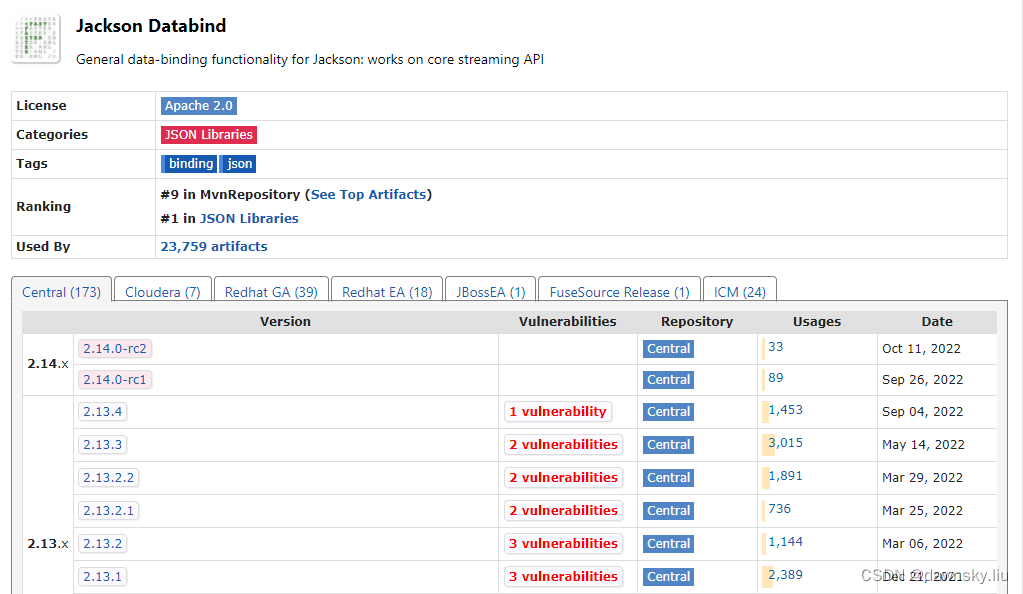Click Central repository badge for 2.14.0-rc1
This screenshot has height=594, width=1023.
point(668,380)
